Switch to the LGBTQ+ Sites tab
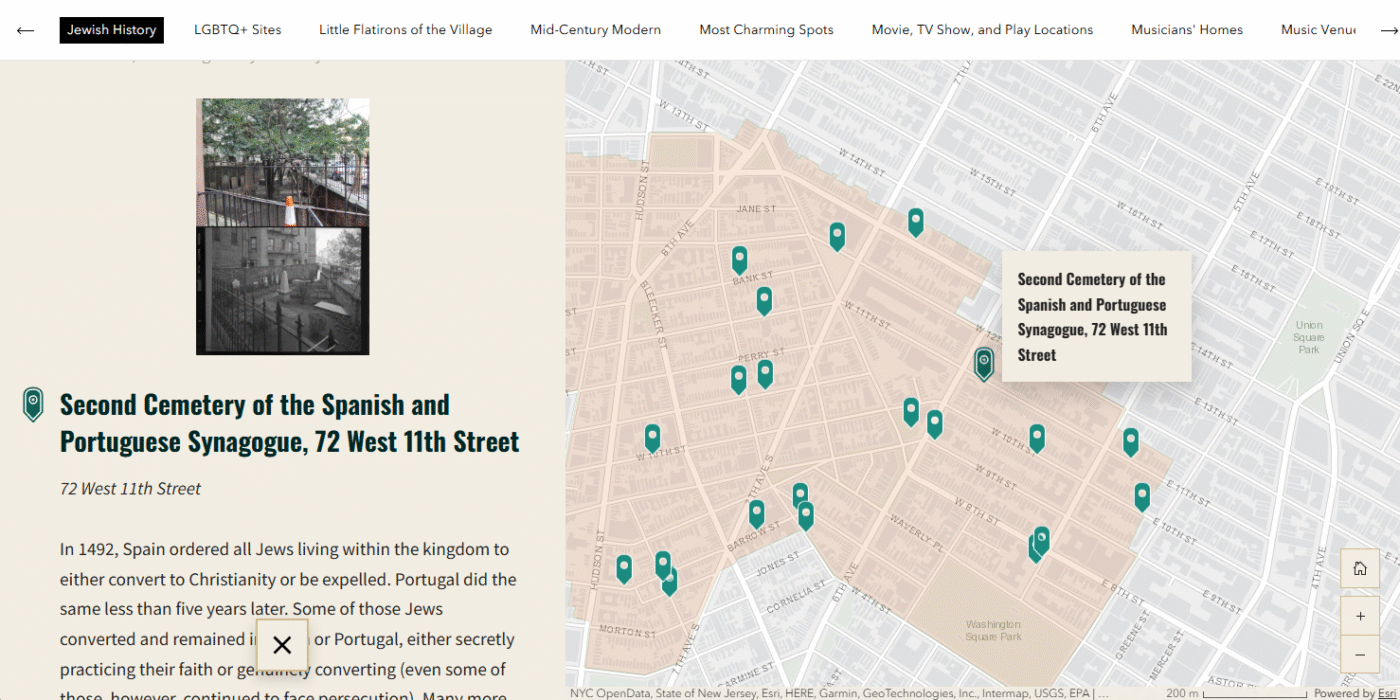Viewport: 1400px width, 700px height. (238, 30)
